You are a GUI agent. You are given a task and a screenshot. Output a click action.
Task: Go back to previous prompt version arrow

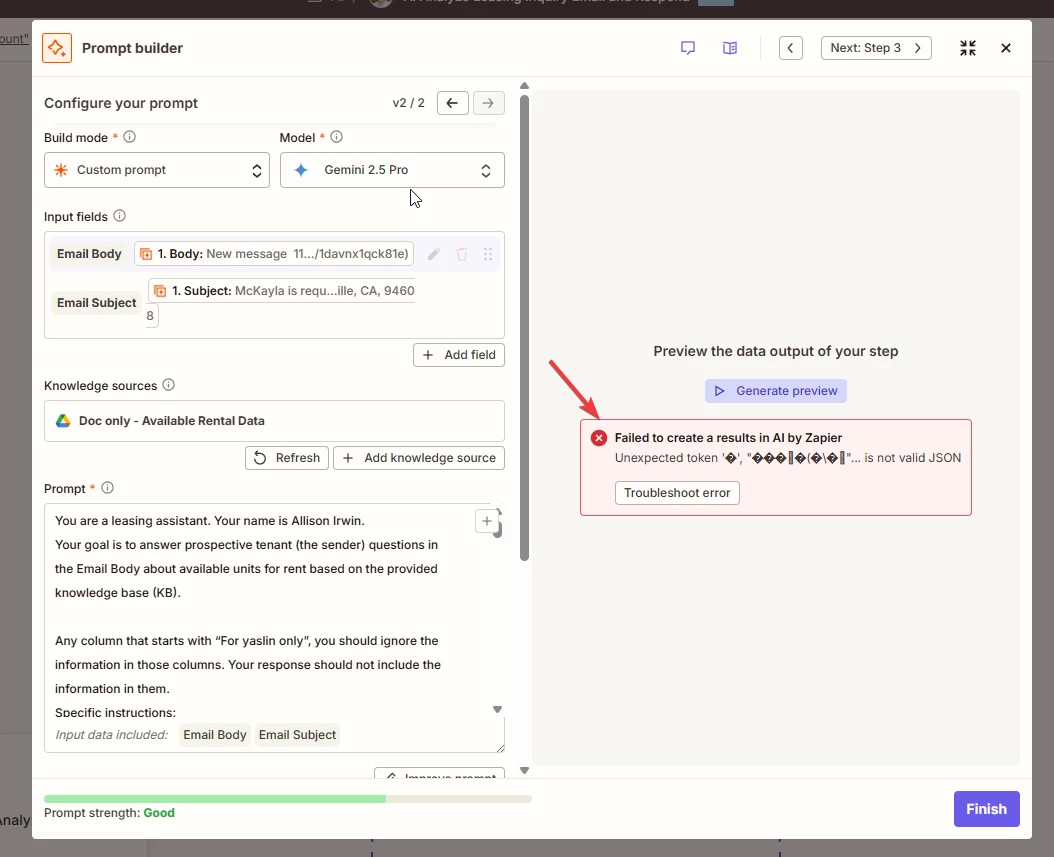click(x=452, y=103)
